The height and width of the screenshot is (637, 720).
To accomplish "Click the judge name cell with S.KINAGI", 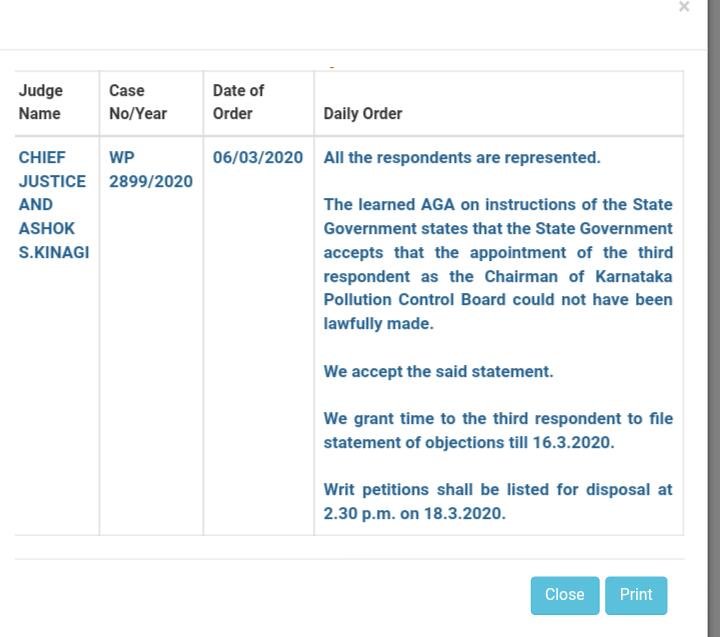I will click(x=54, y=252).
